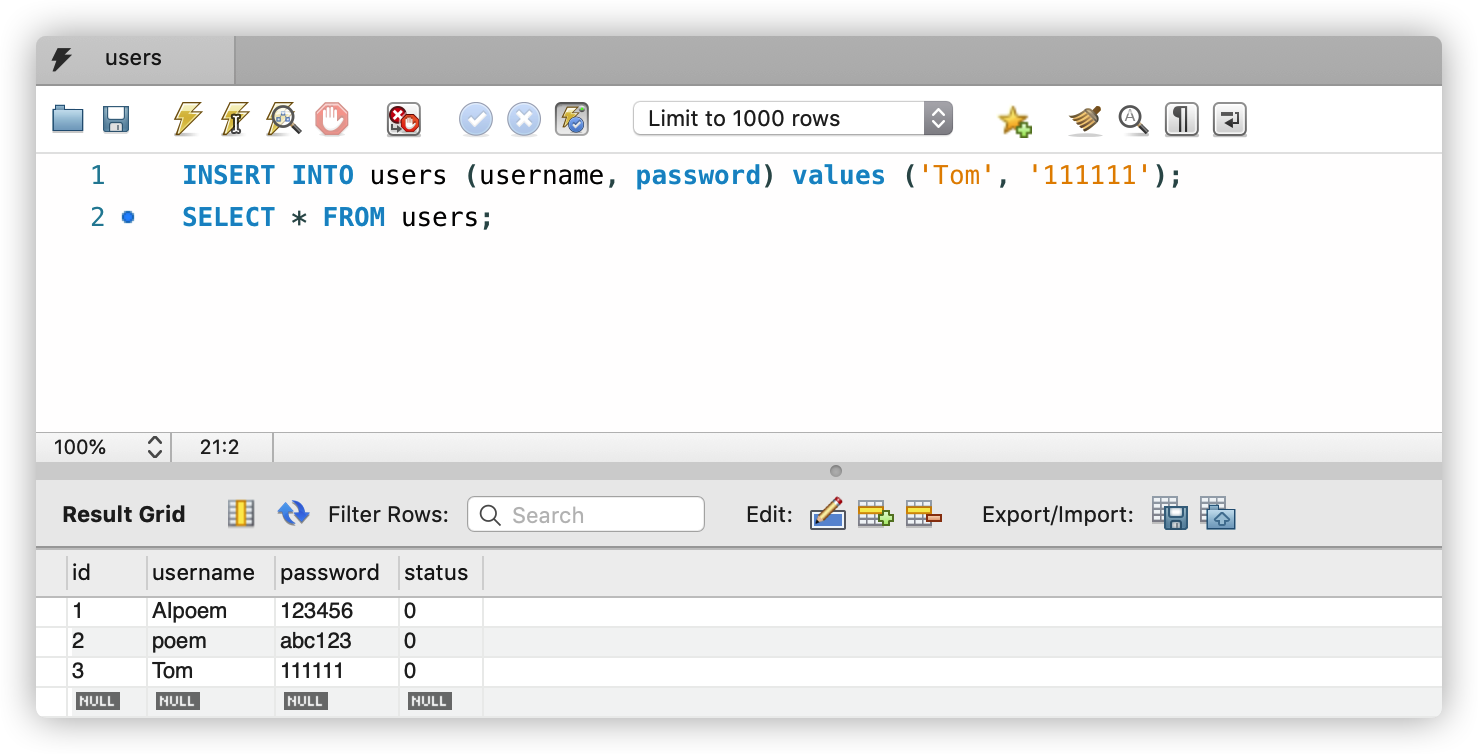1478x754 pixels.
Task: Beautify the query with the broom icon
Action: click(1085, 120)
